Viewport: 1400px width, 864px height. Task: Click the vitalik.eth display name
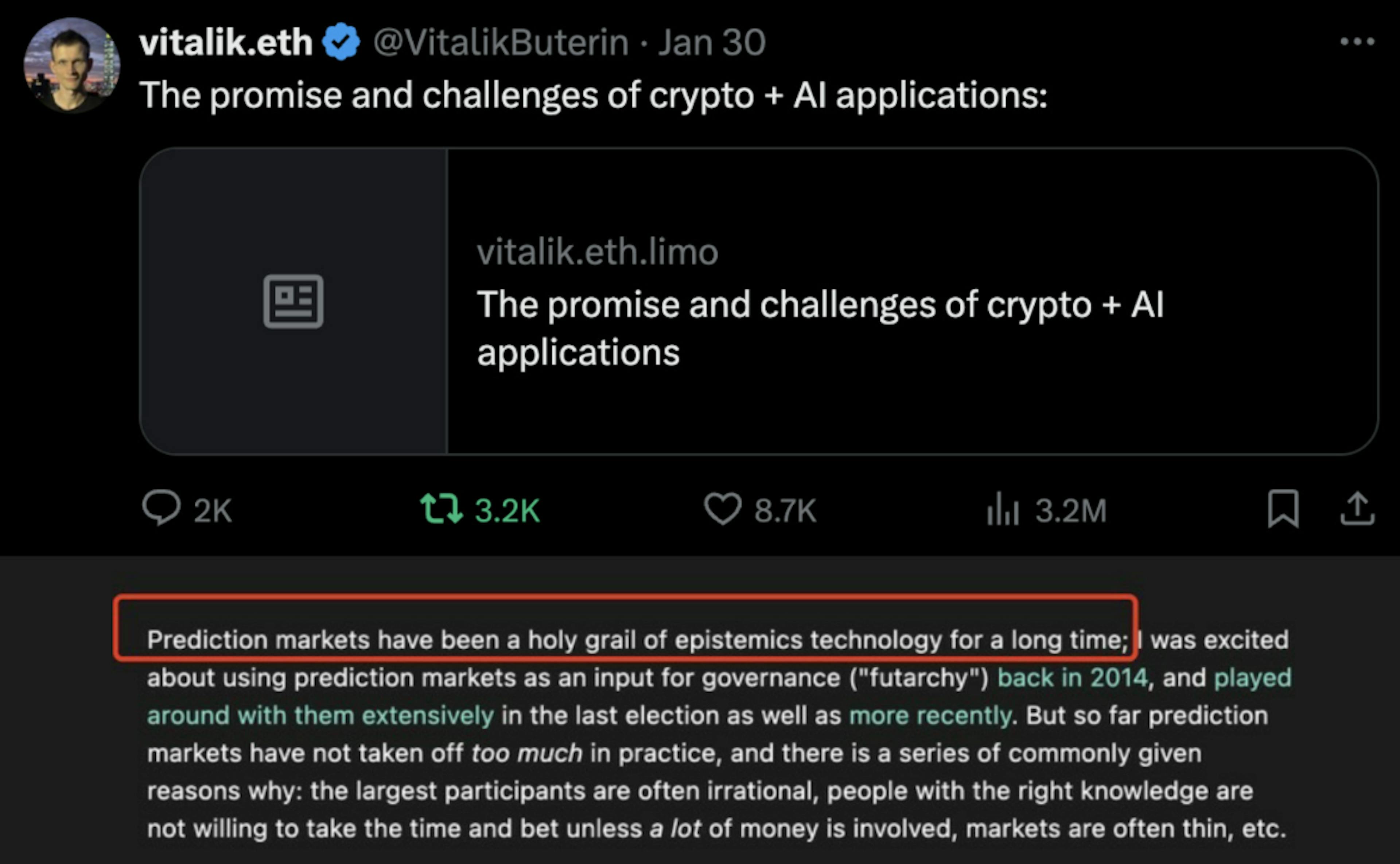pos(226,42)
